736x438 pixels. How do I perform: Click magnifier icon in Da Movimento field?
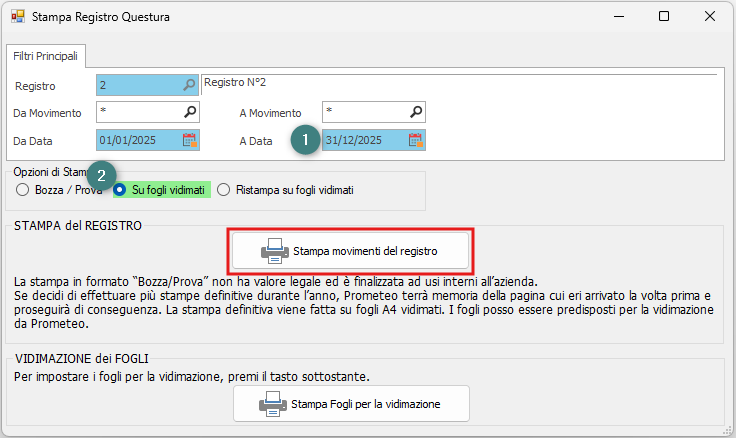190,112
